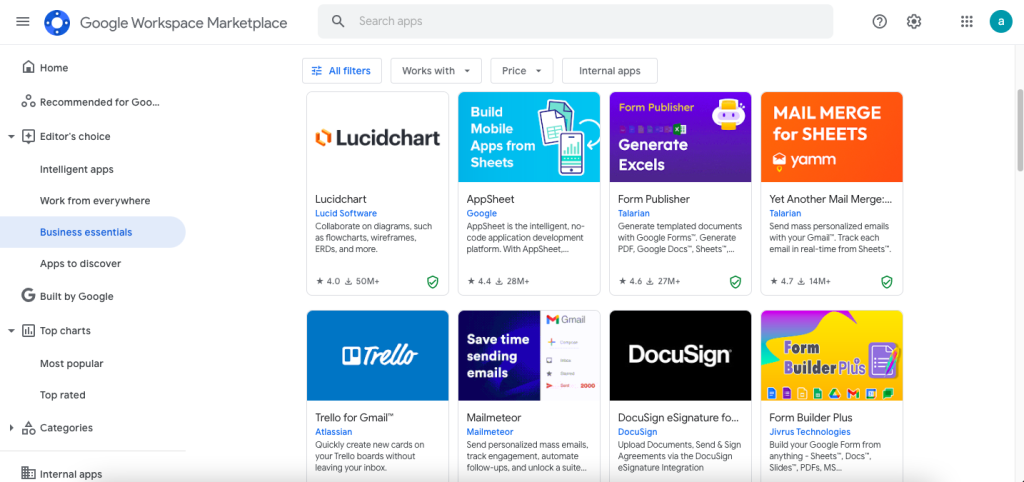The width and height of the screenshot is (1024, 482).
Task: Open the Mailmeteor Gmail banner image
Action: (529, 356)
